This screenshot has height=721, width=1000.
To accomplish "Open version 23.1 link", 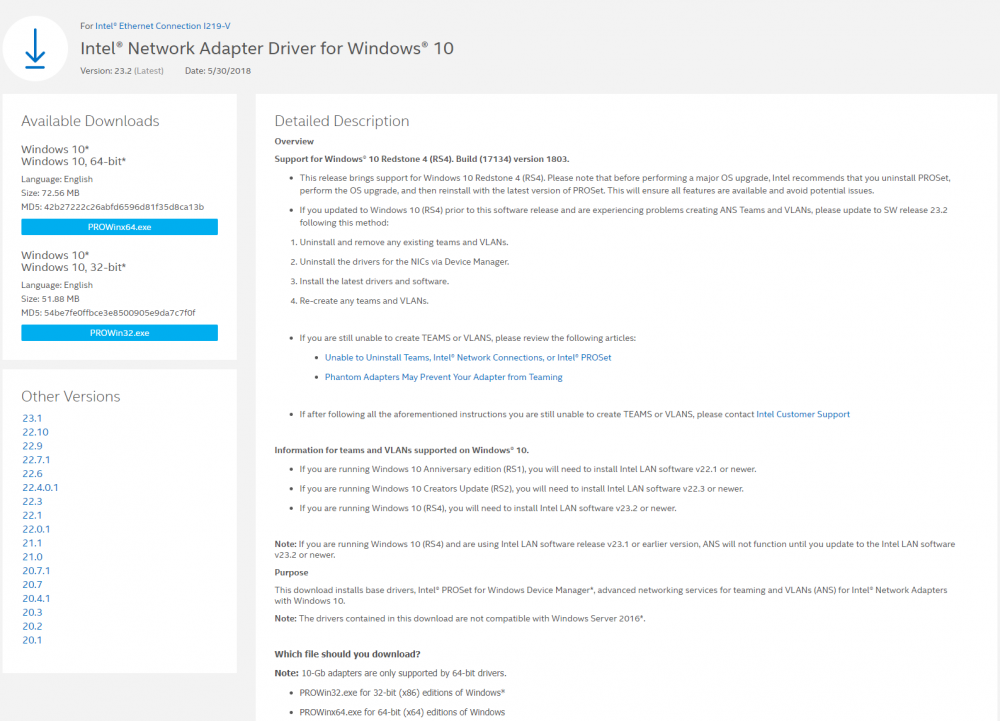I will [32, 418].
